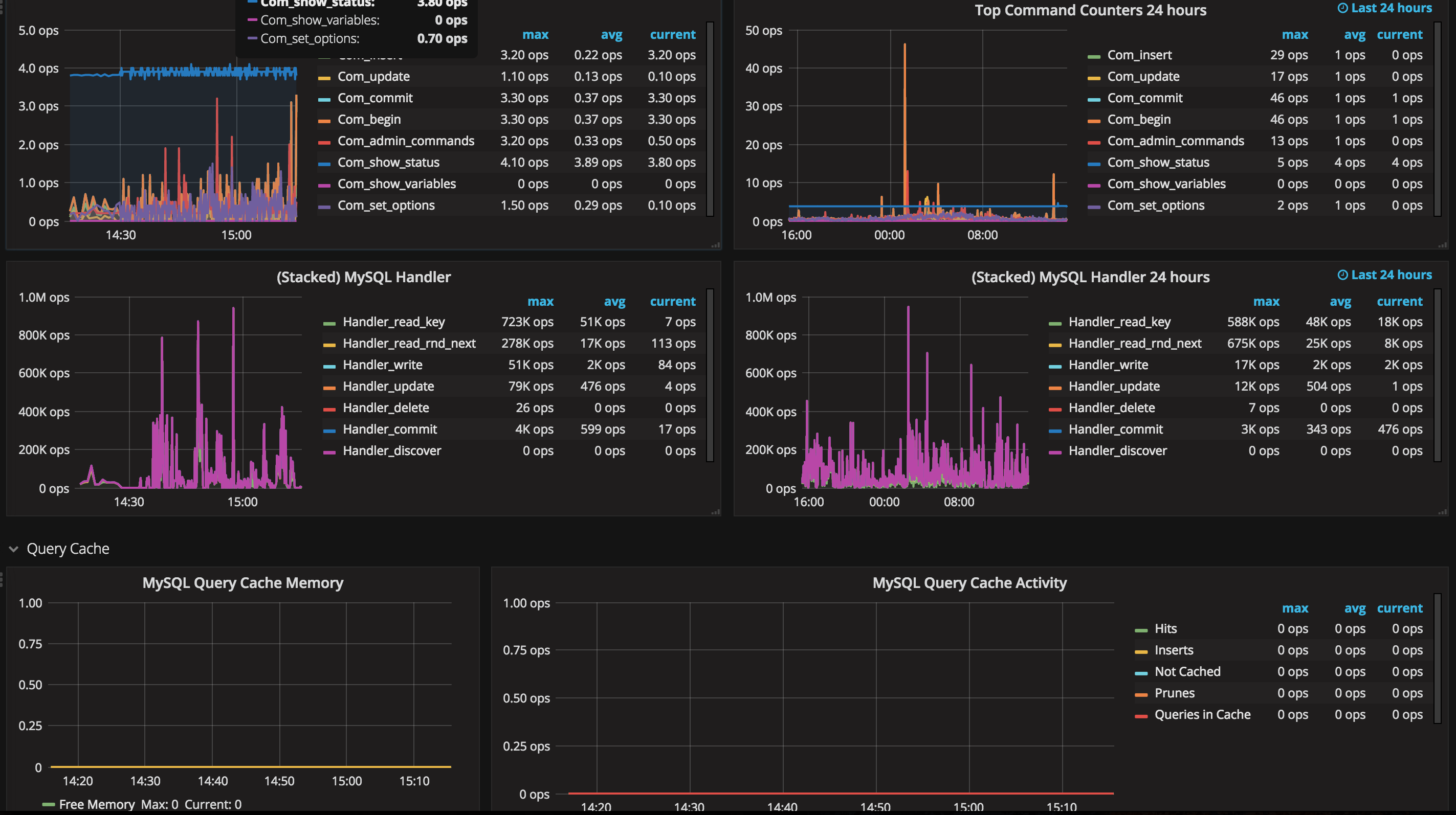Click Queries in Cache red legend icon
Viewport: 1456px width, 815px height.
(1141, 716)
